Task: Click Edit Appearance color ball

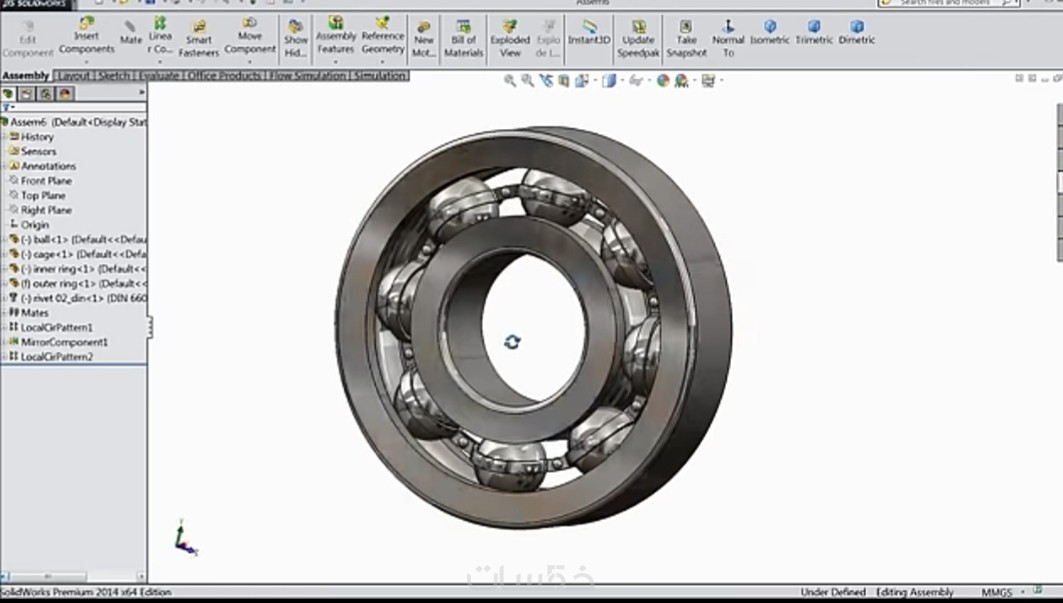Action: pyautogui.click(x=663, y=81)
